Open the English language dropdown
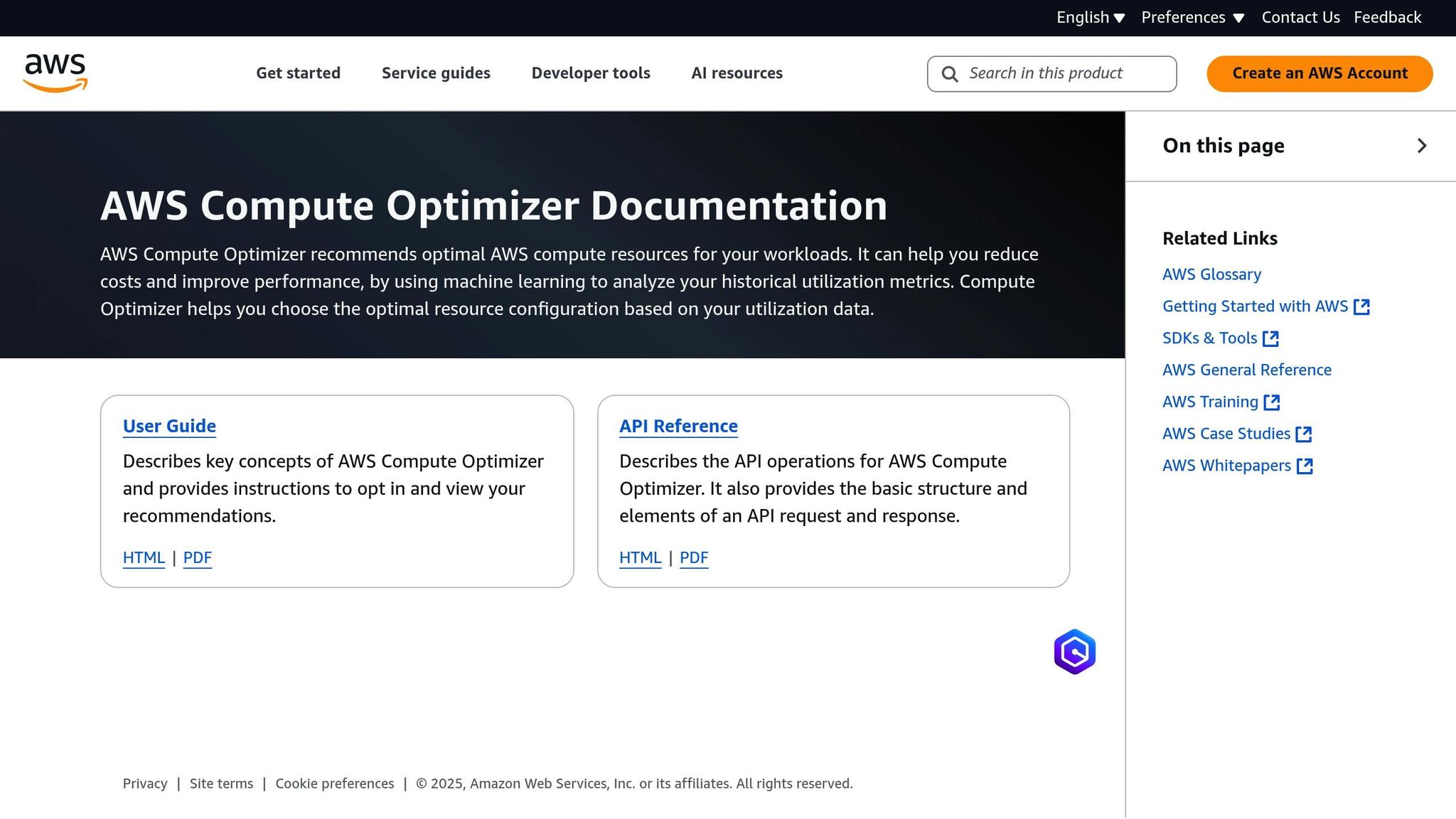 pos(1091,17)
